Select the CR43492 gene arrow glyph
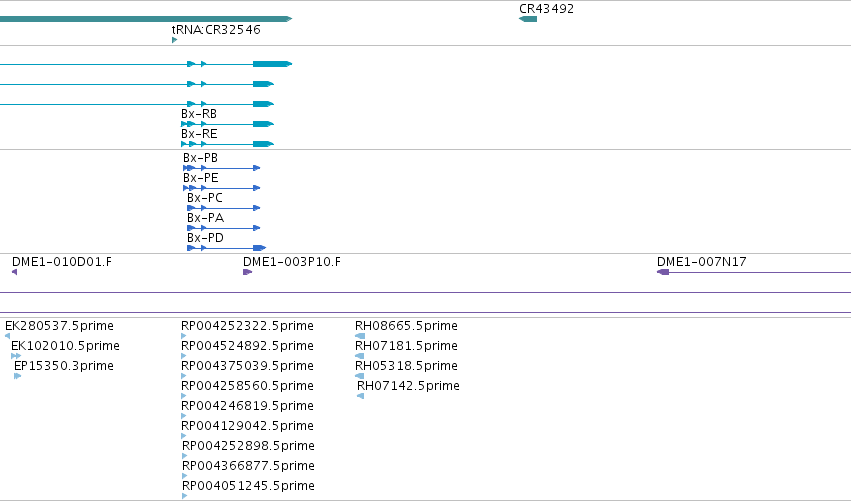The width and height of the screenshot is (851, 501). pos(528,19)
